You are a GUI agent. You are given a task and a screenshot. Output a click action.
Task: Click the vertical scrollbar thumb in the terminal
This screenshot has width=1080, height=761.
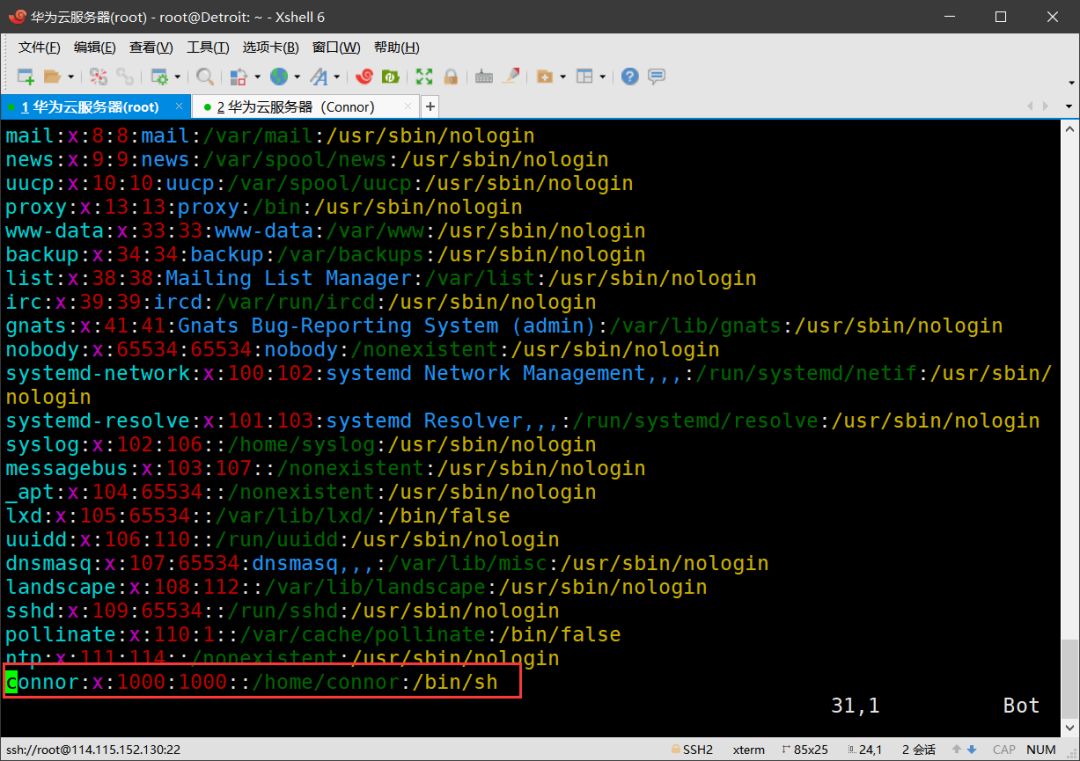[x=1069, y=678]
